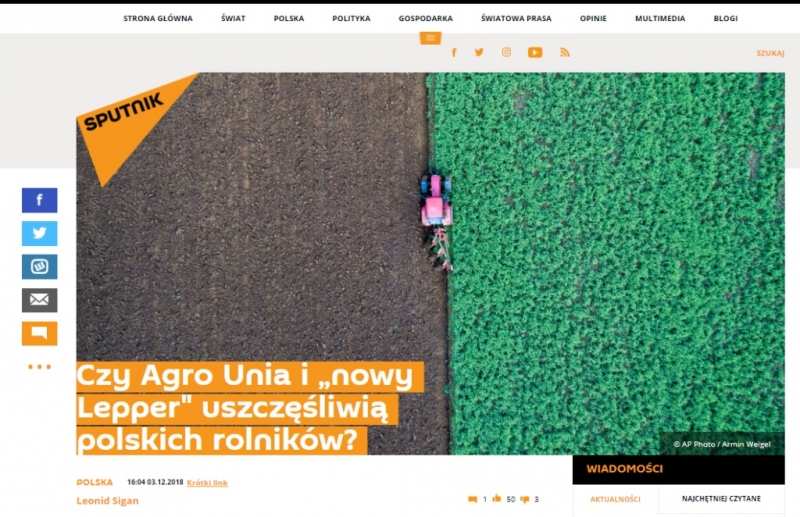Share article via Wykop sidebar button
Screen dimensions: 800x517
40,267
